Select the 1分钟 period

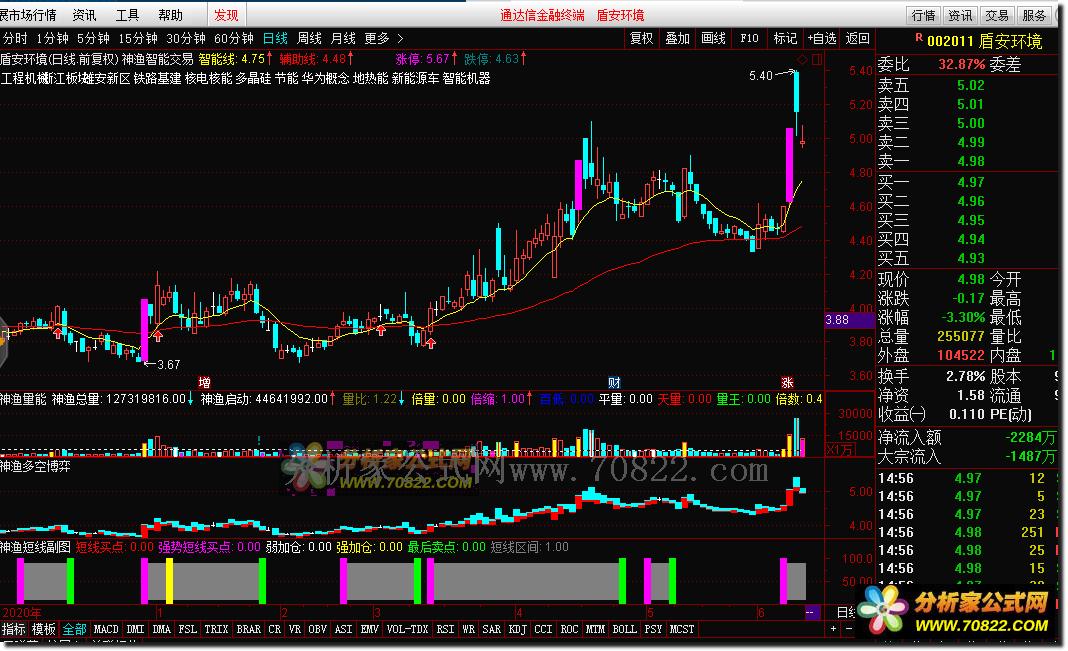(52, 39)
